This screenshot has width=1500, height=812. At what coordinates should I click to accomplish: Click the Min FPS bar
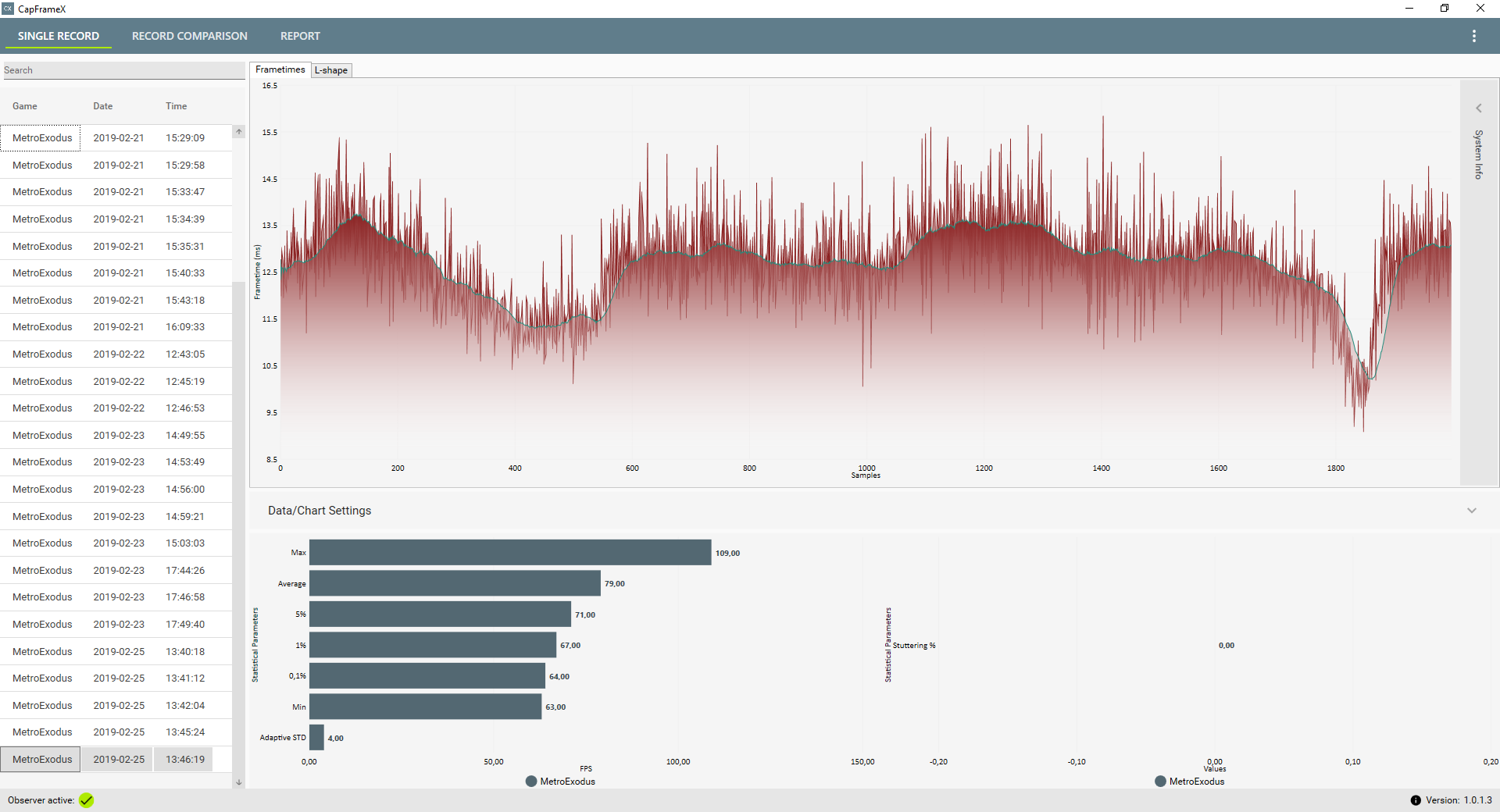[x=425, y=707]
